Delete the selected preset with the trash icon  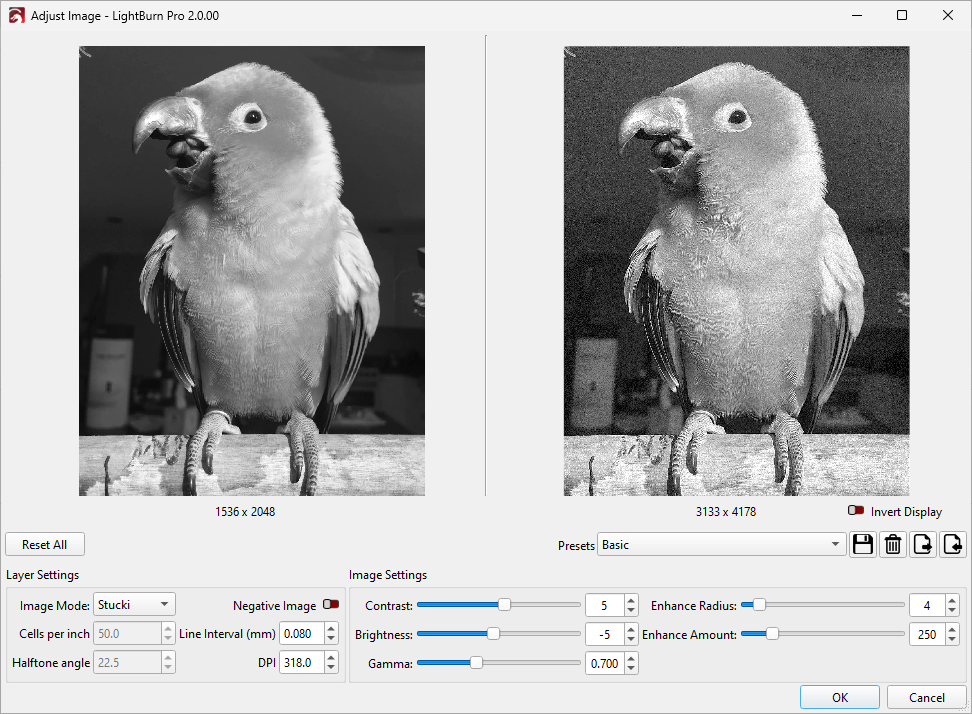click(893, 545)
